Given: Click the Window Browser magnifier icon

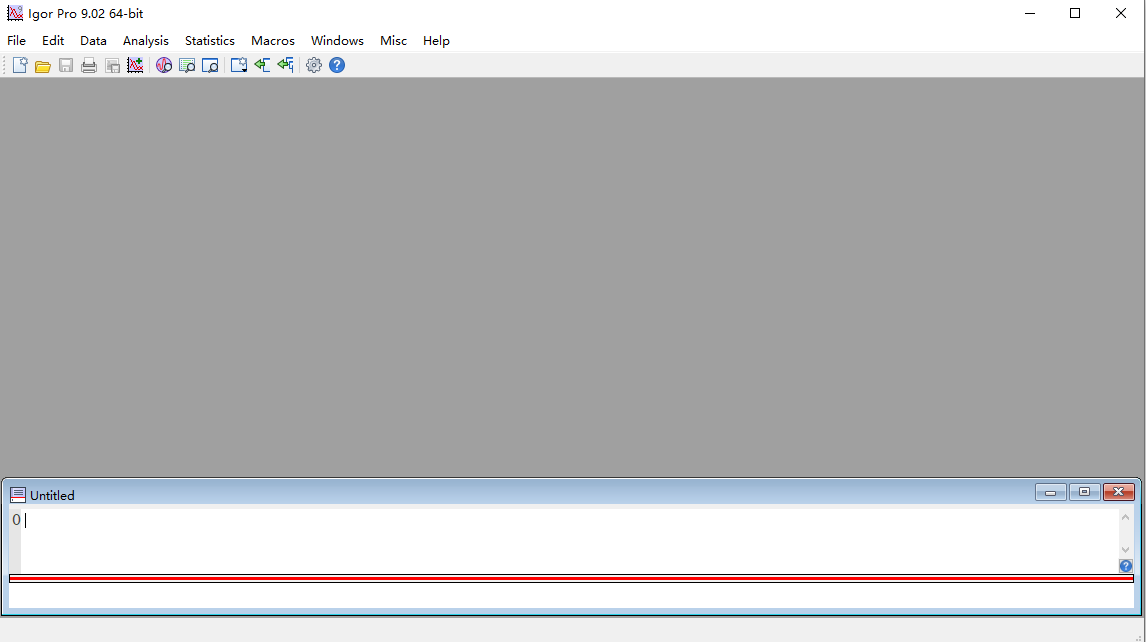Looking at the screenshot, I should pos(210,65).
